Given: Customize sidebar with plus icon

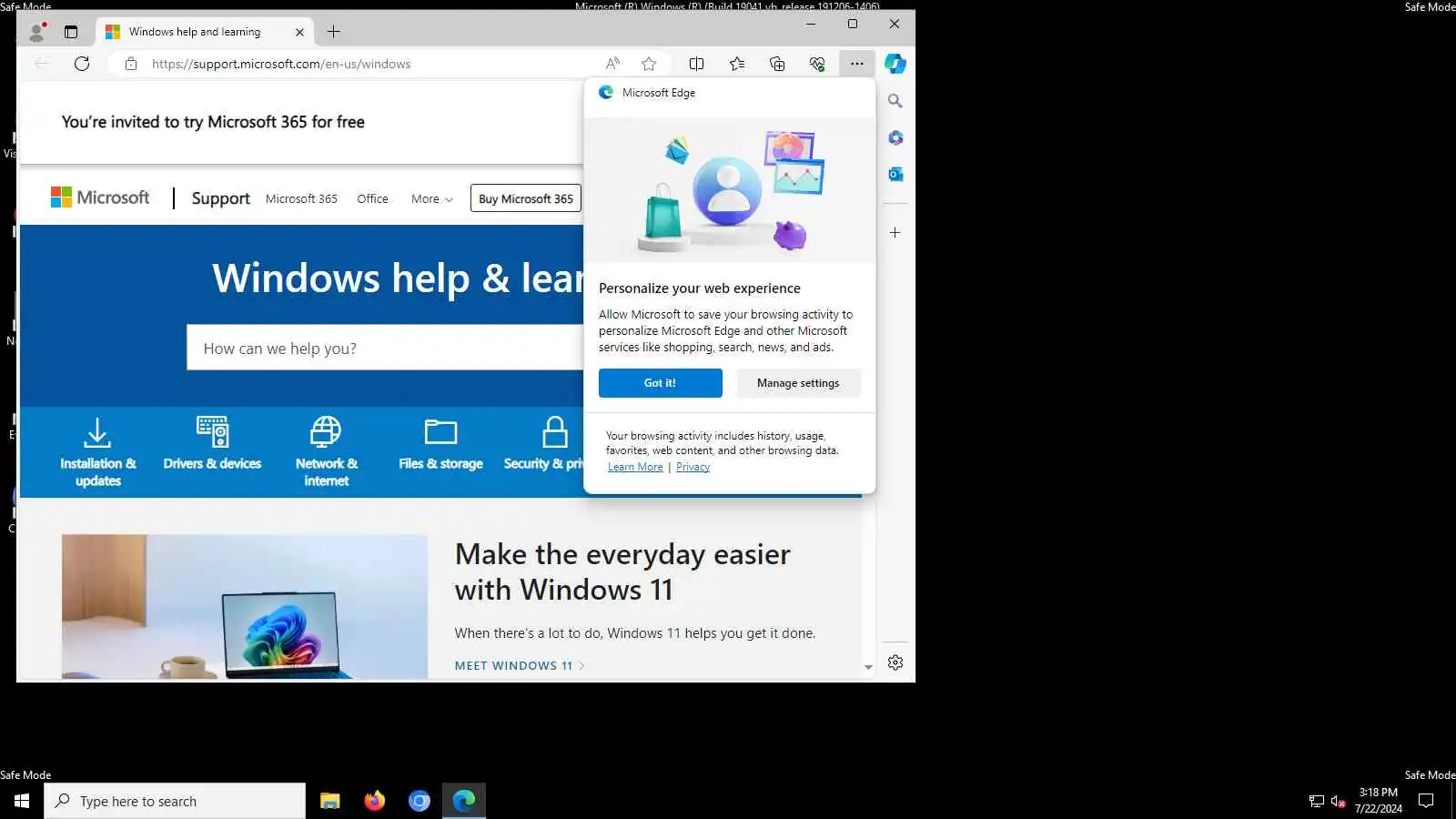Looking at the screenshot, I should [895, 233].
